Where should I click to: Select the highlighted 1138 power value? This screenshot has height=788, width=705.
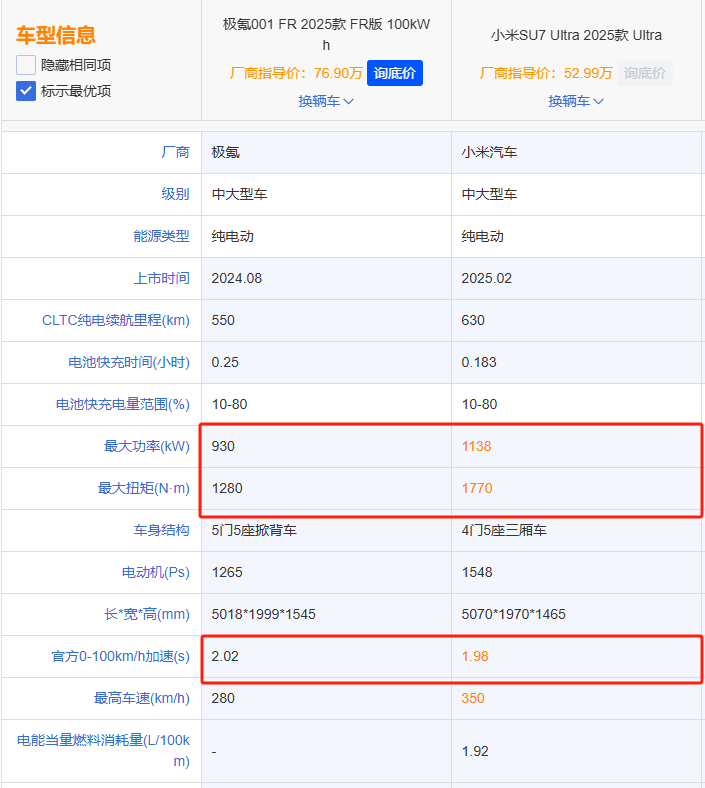[x=476, y=446]
